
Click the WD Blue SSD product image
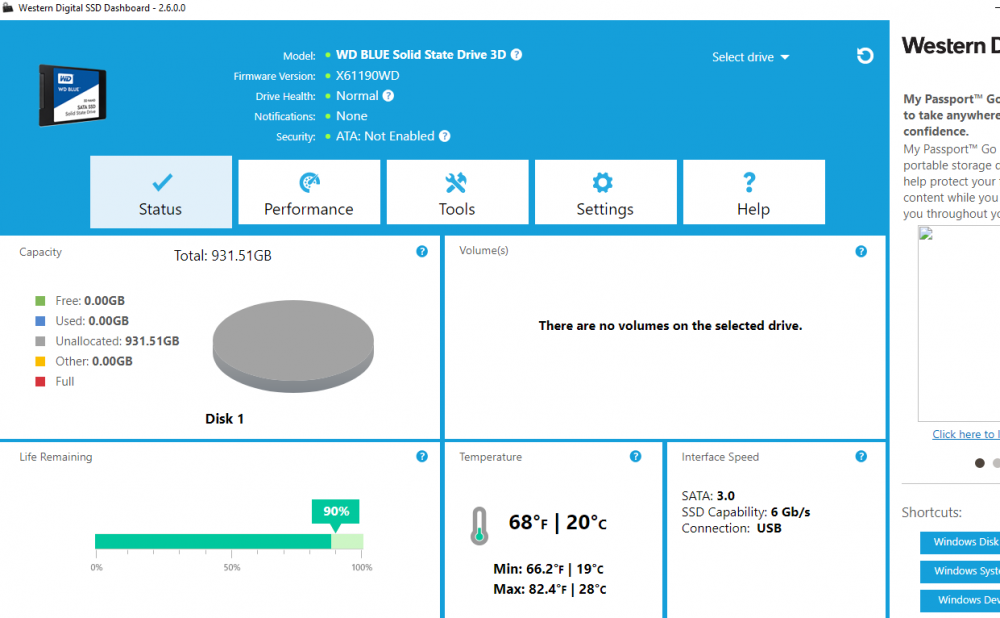point(72,95)
